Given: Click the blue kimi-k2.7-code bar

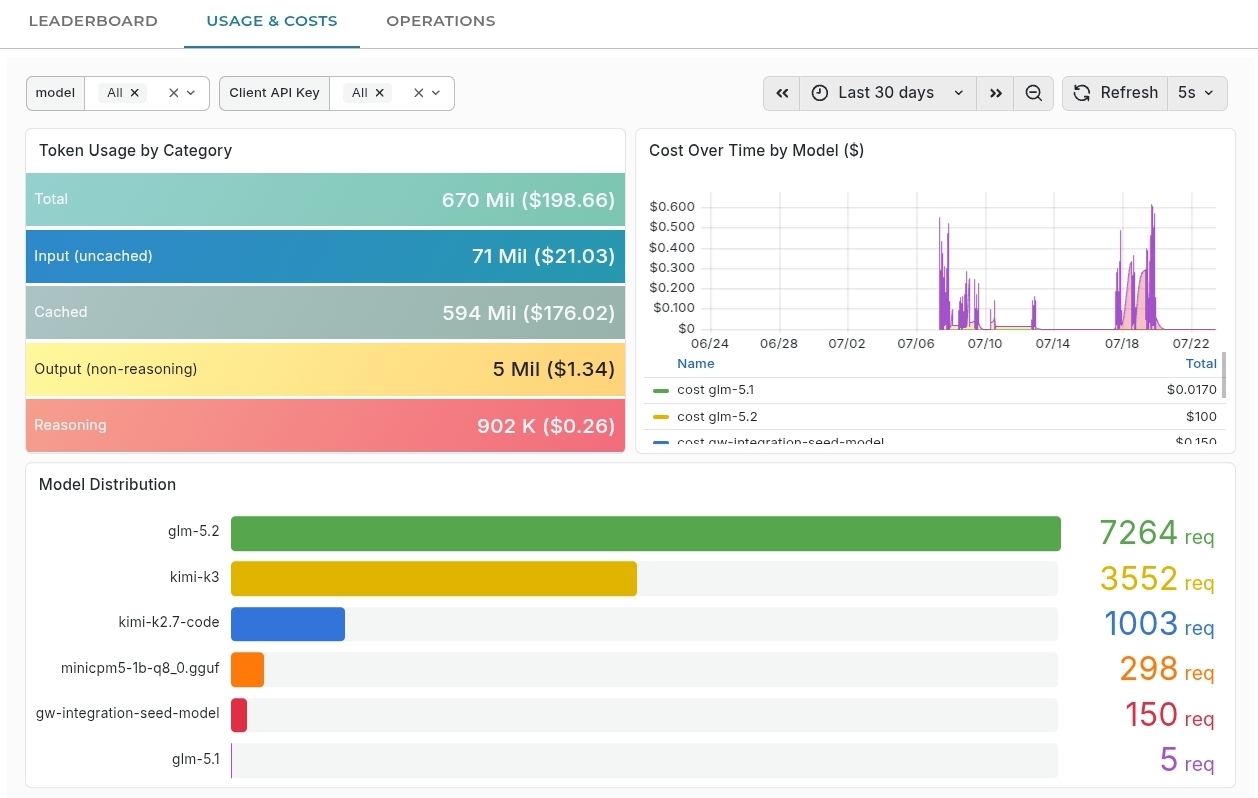Looking at the screenshot, I should 288,624.
